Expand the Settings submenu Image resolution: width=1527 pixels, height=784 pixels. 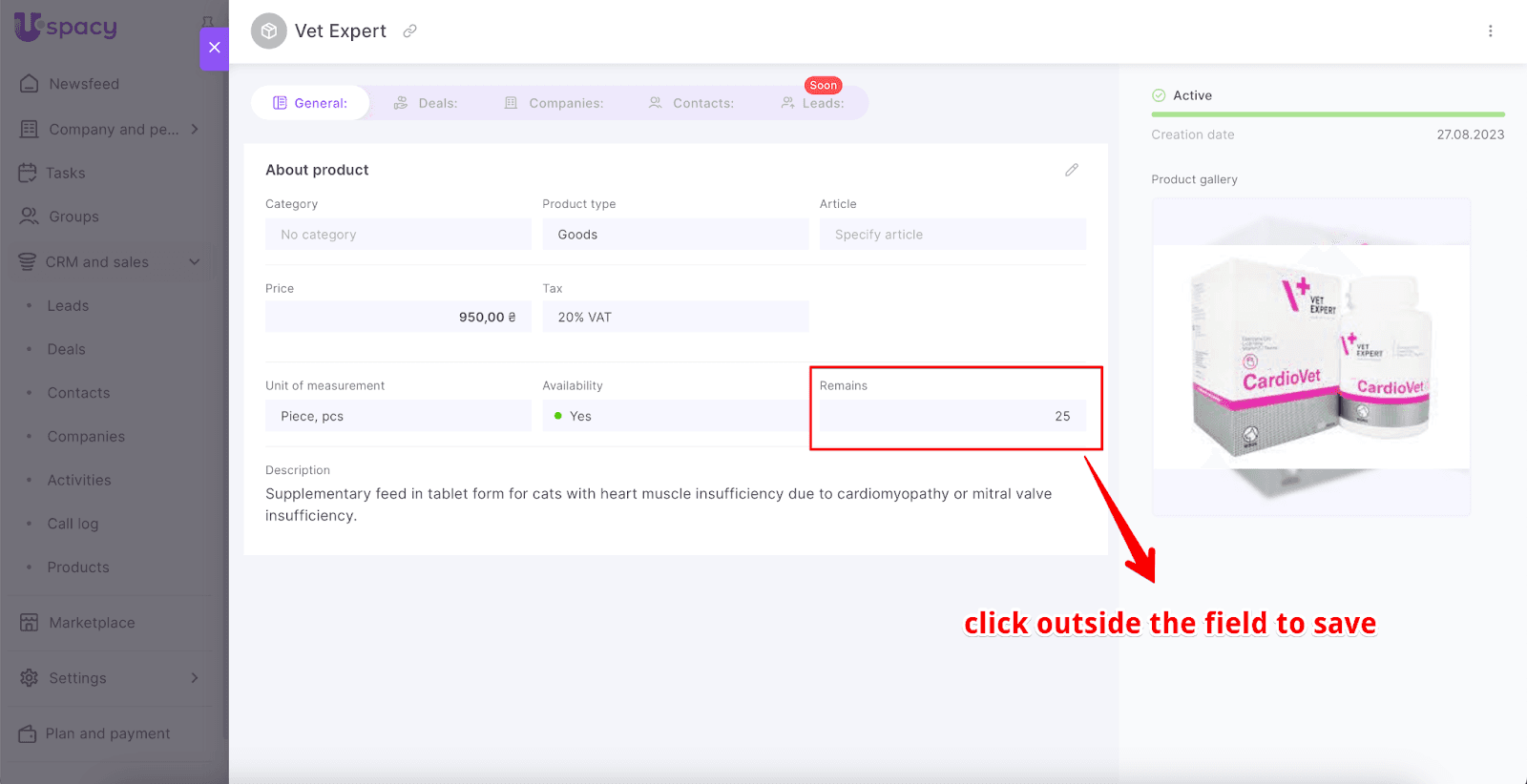195,678
